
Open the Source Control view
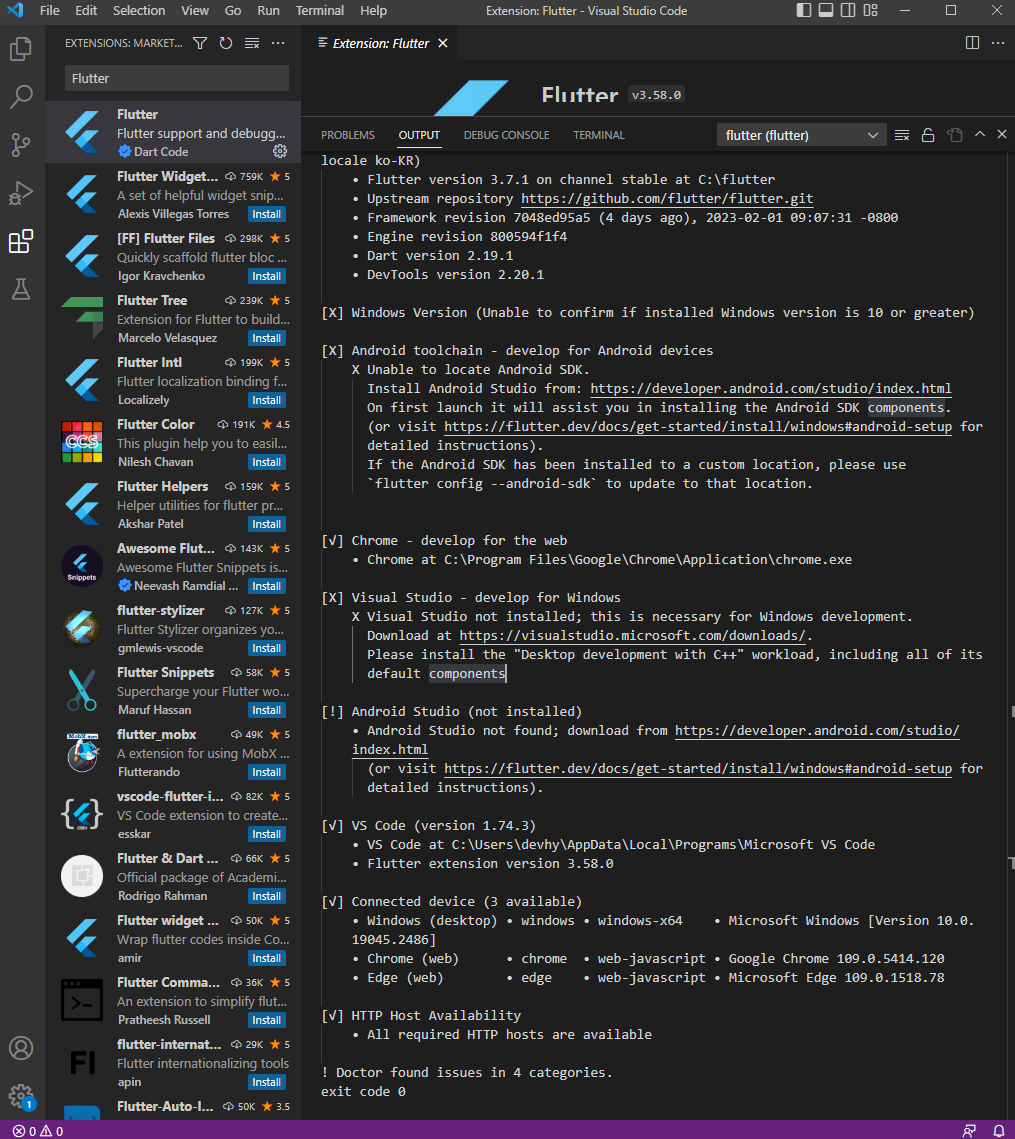coord(21,145)
